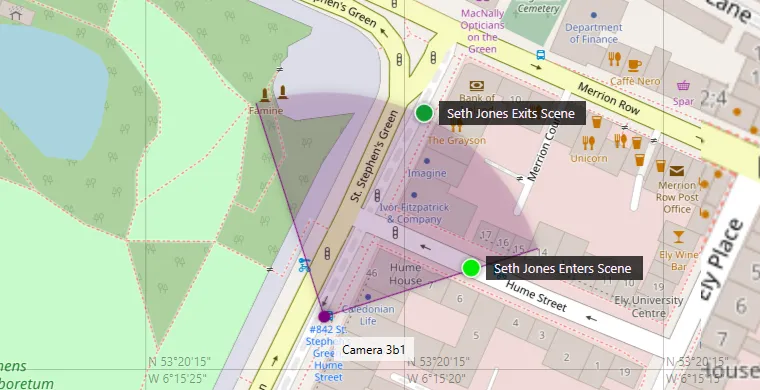760x390 pixels.
Task: Click the shelter icon at the top-left corner
Action: click(16, 15)
